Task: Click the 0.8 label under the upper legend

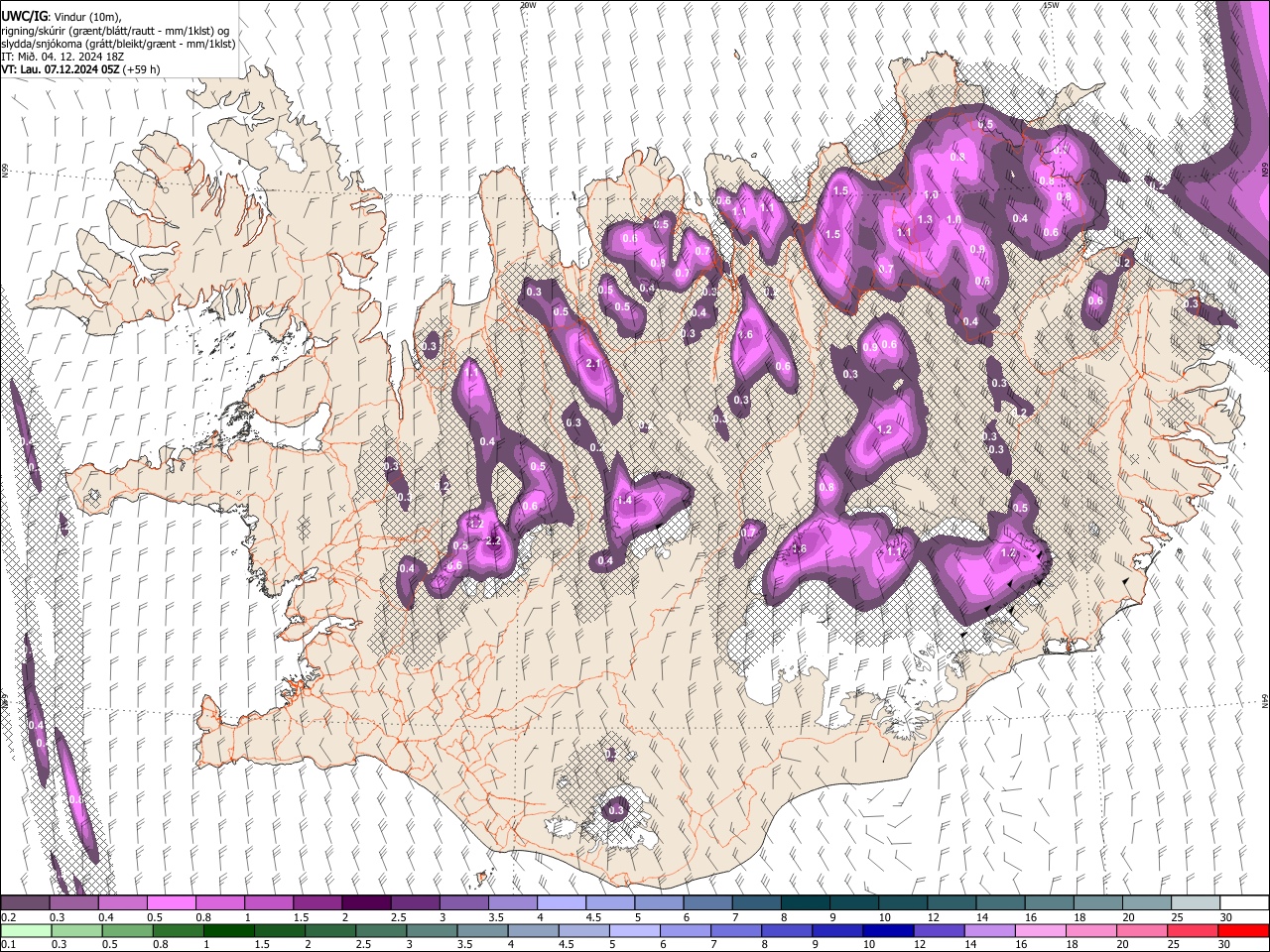Action: [x=203, y=917]
